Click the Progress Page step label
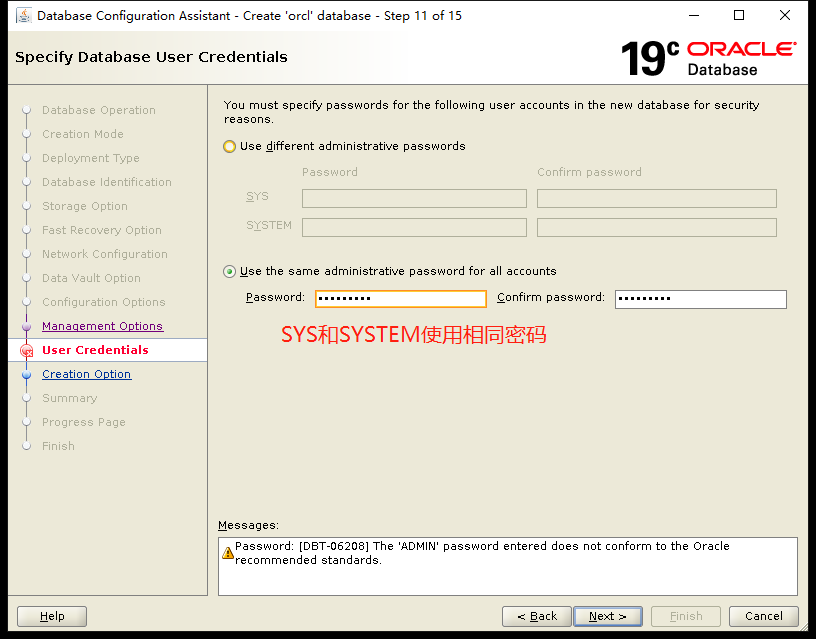The image size is (816, 639). click(84, 422)
